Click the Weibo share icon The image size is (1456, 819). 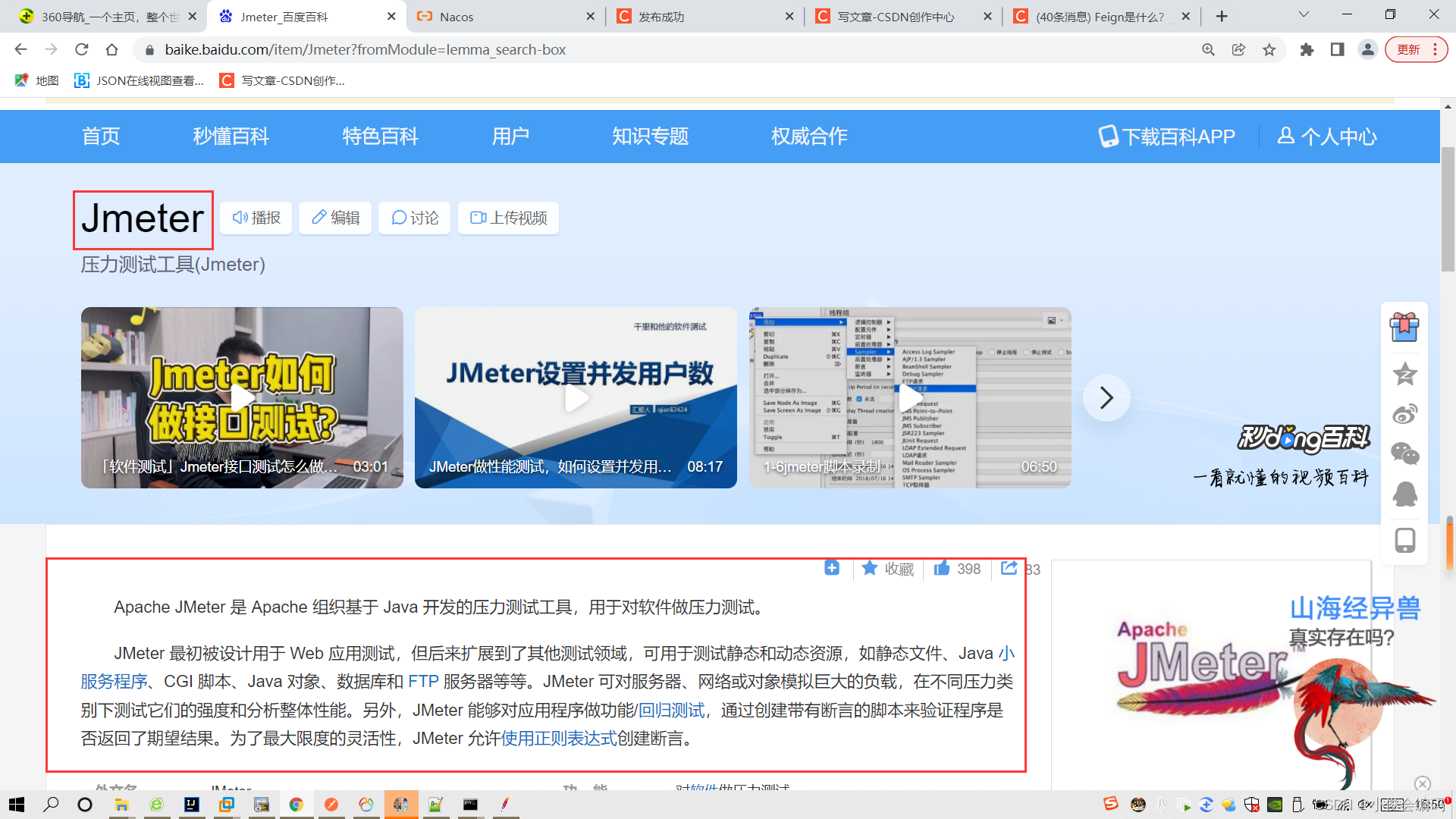click(1404, 414)
